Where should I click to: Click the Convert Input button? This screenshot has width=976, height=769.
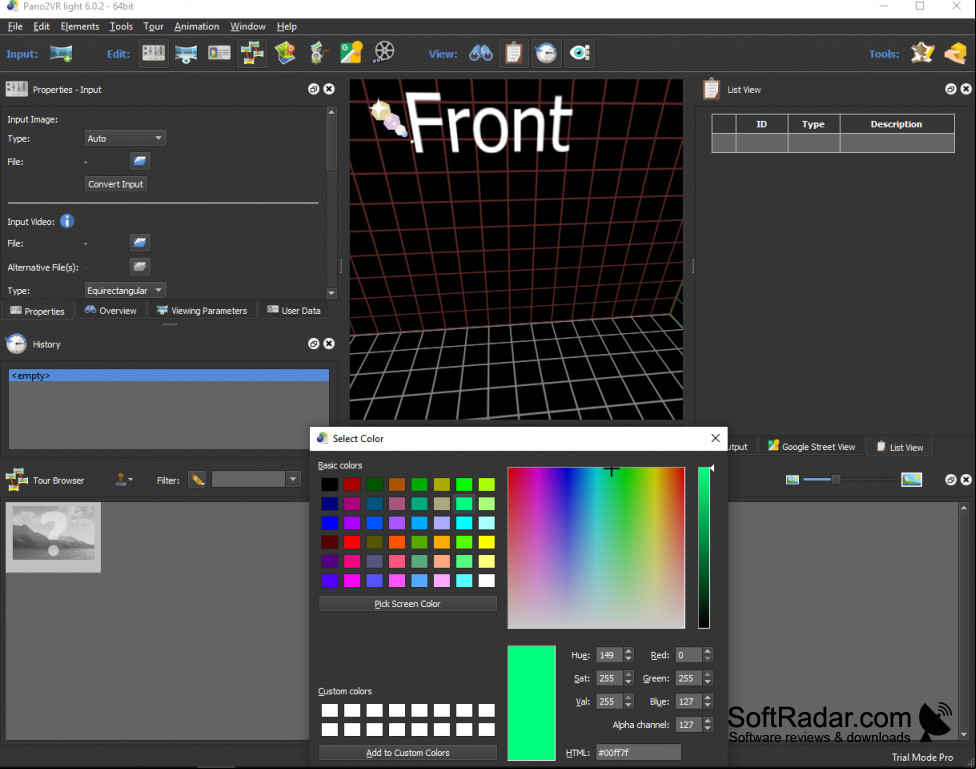tap(116, 184)
